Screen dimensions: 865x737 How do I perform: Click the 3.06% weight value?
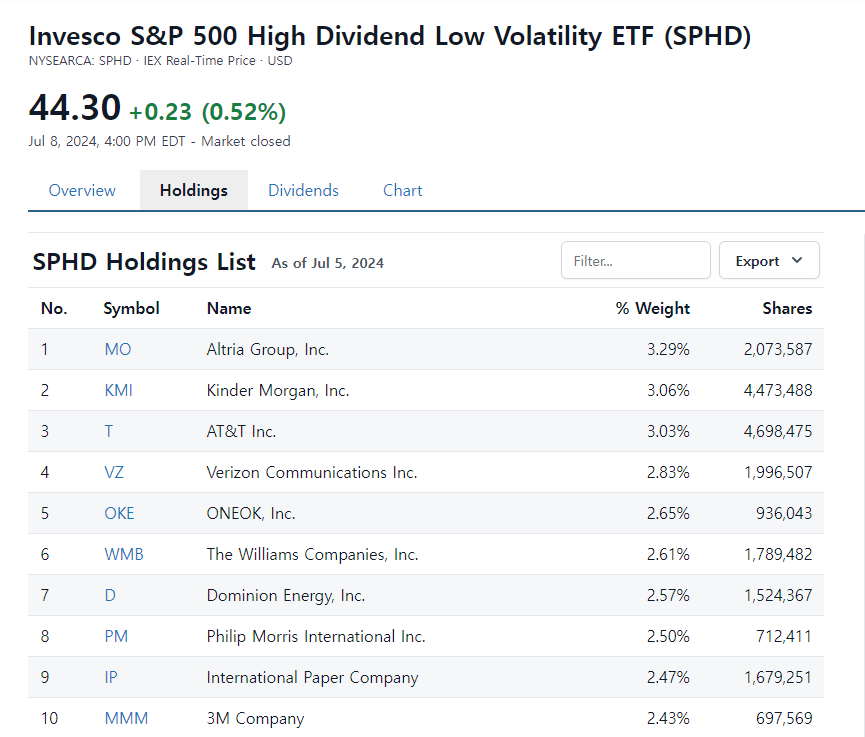[668, 390]
